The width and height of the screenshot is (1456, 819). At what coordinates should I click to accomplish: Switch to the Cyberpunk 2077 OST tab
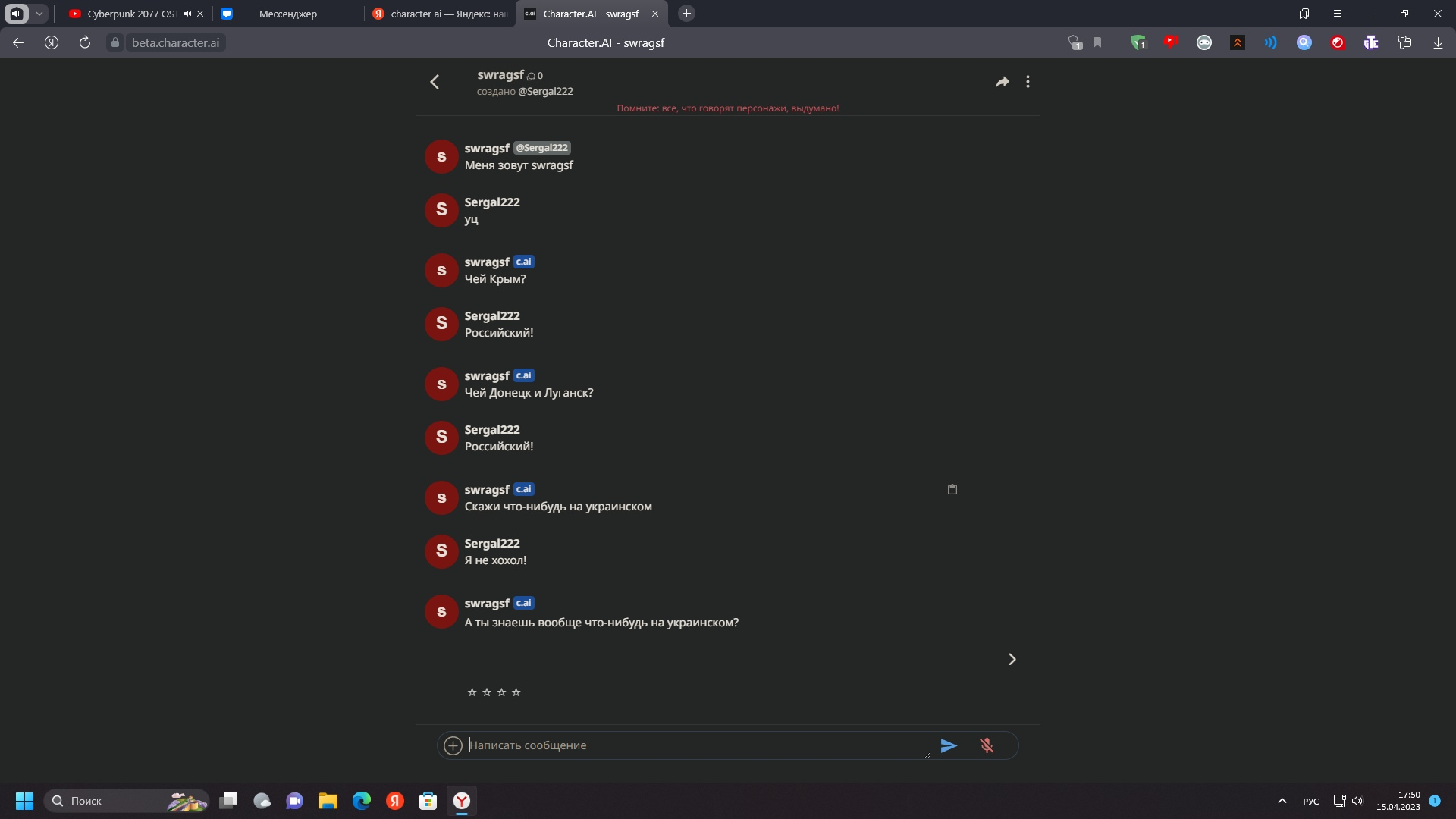[x=130, y=14]
